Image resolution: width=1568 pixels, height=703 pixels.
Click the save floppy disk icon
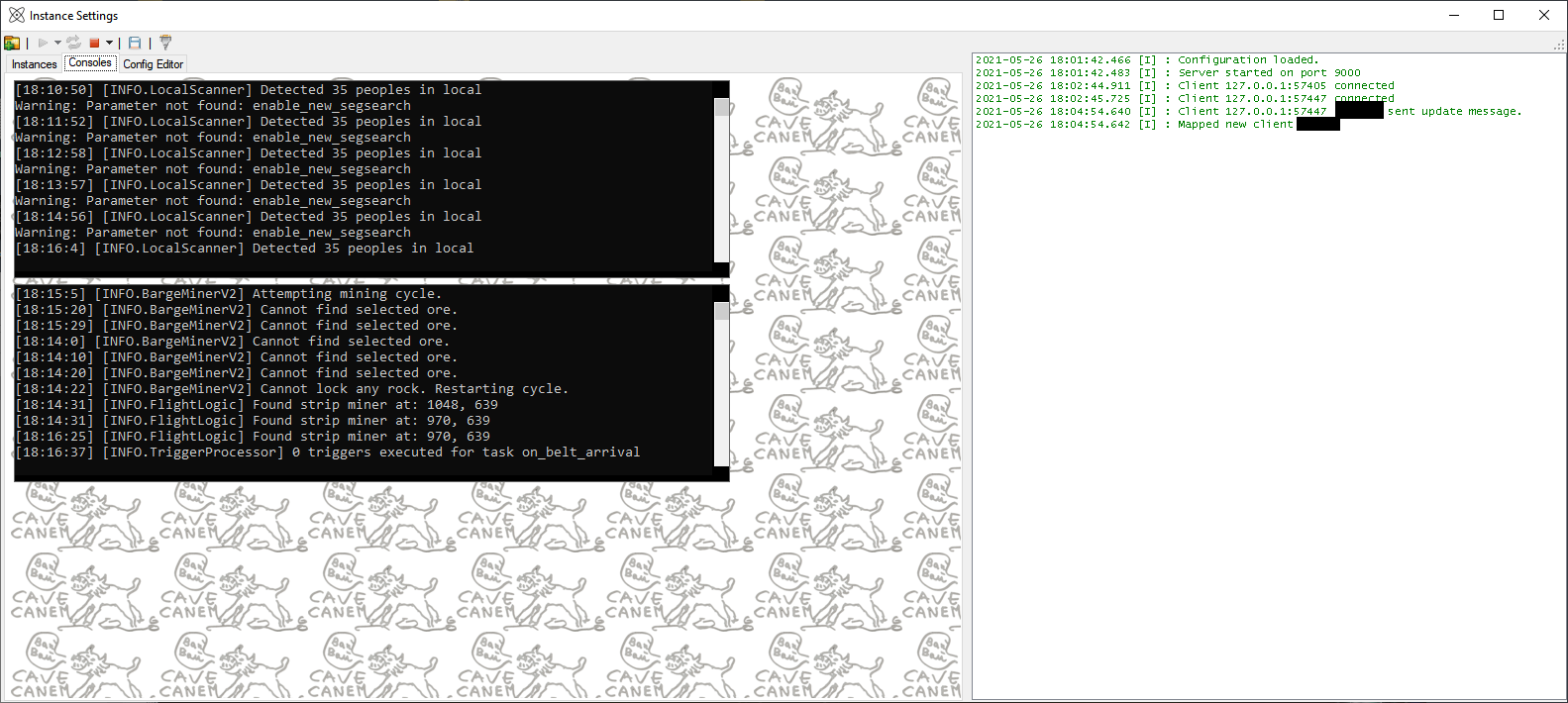pyautogui.click(x=135, y=43)
